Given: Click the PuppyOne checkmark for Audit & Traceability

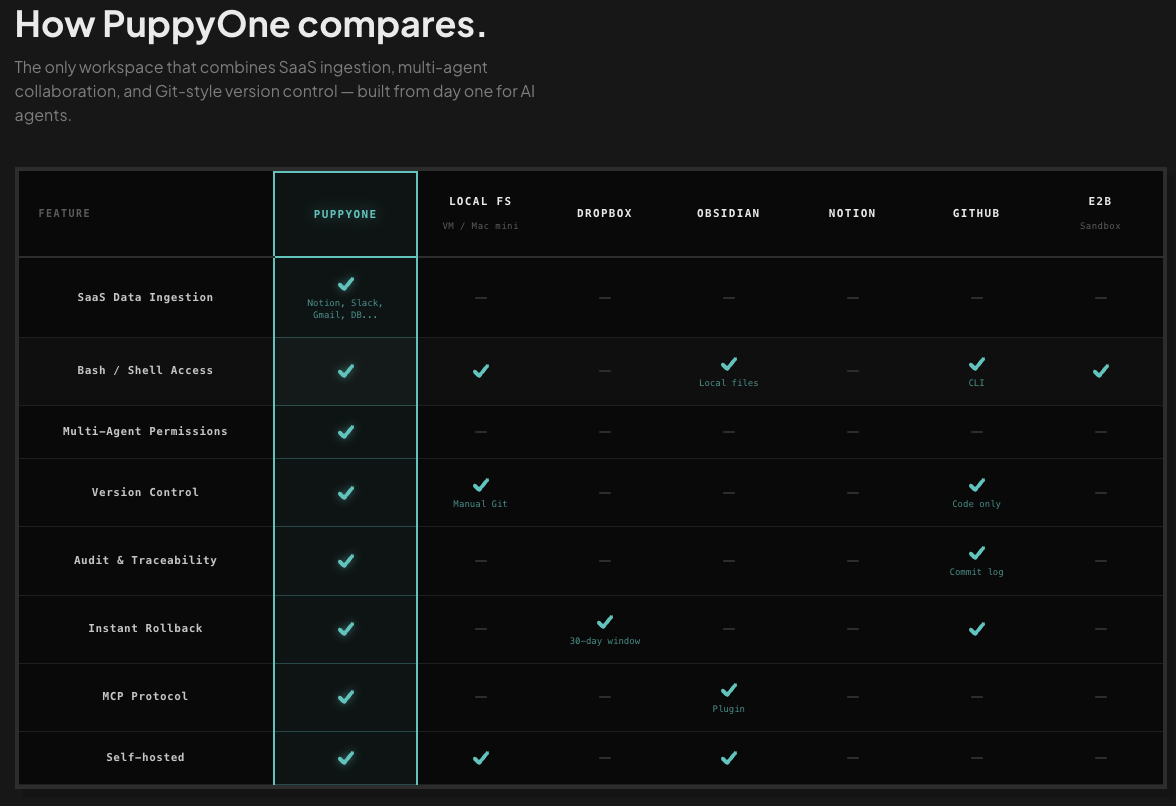Looking at the screenshot, I should 346,561.
